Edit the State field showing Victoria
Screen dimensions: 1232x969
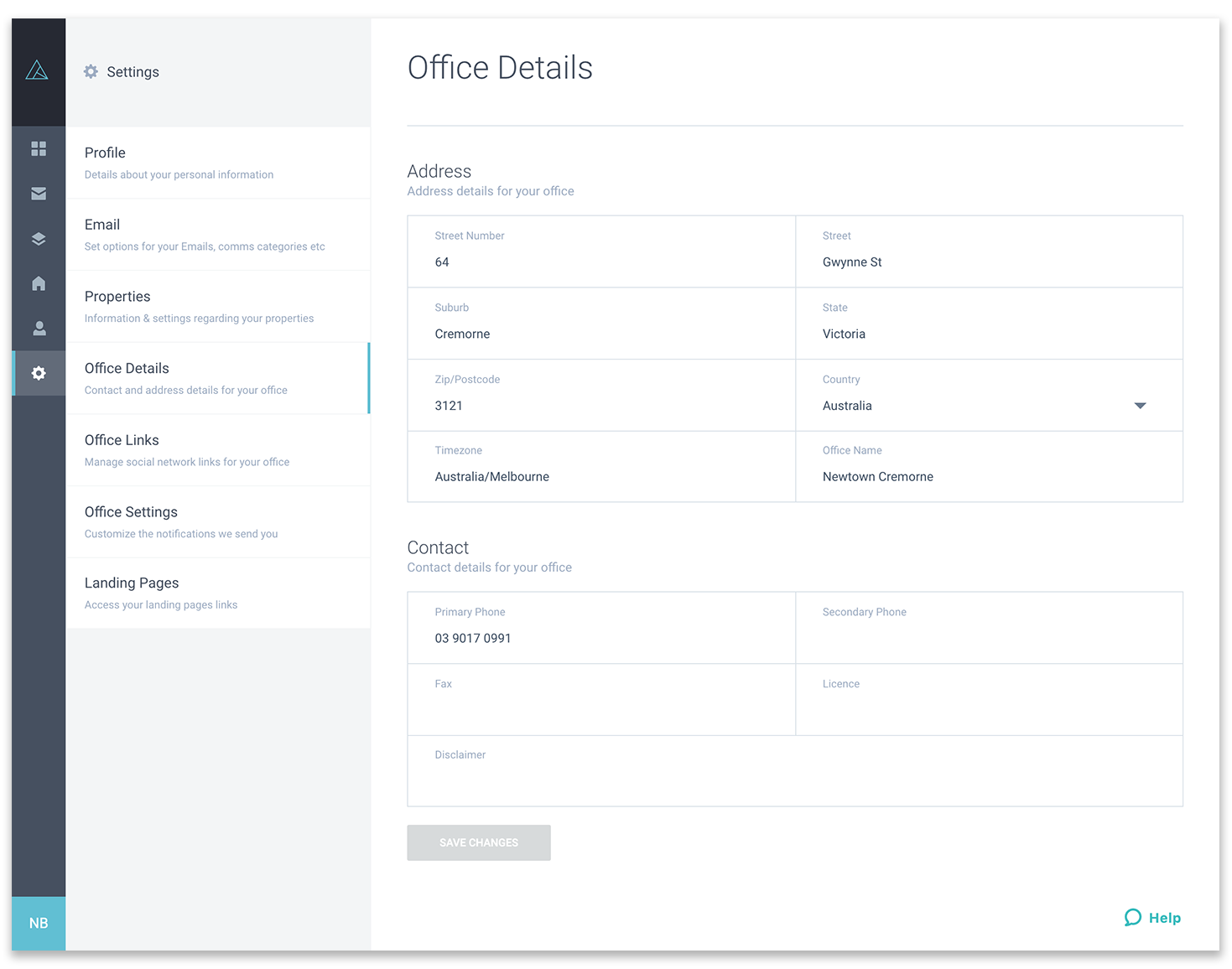click(989, 324)
